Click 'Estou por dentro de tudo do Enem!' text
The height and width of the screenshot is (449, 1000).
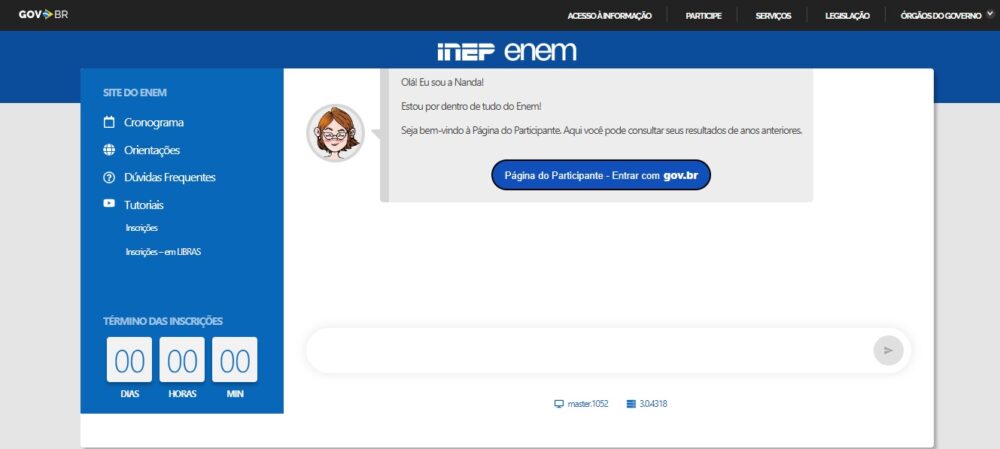coord(471,106)
